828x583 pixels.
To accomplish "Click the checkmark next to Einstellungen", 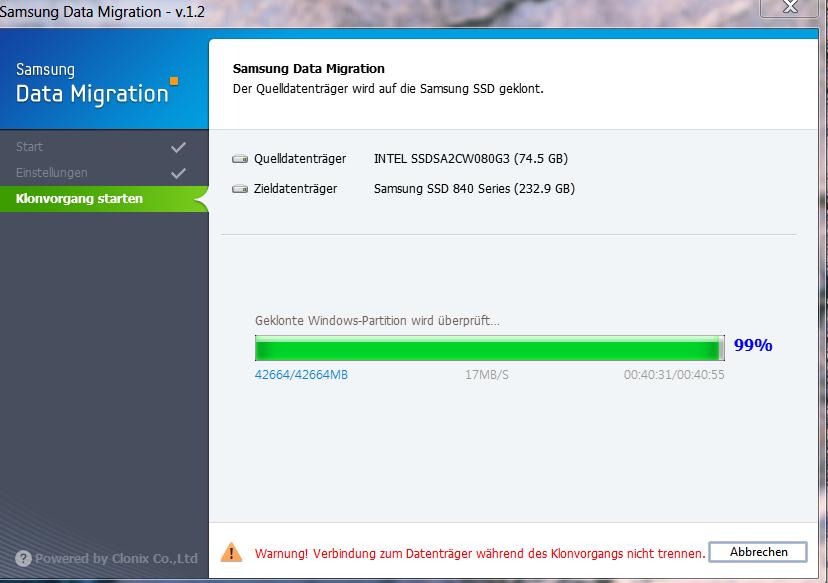I will point(178,173).
